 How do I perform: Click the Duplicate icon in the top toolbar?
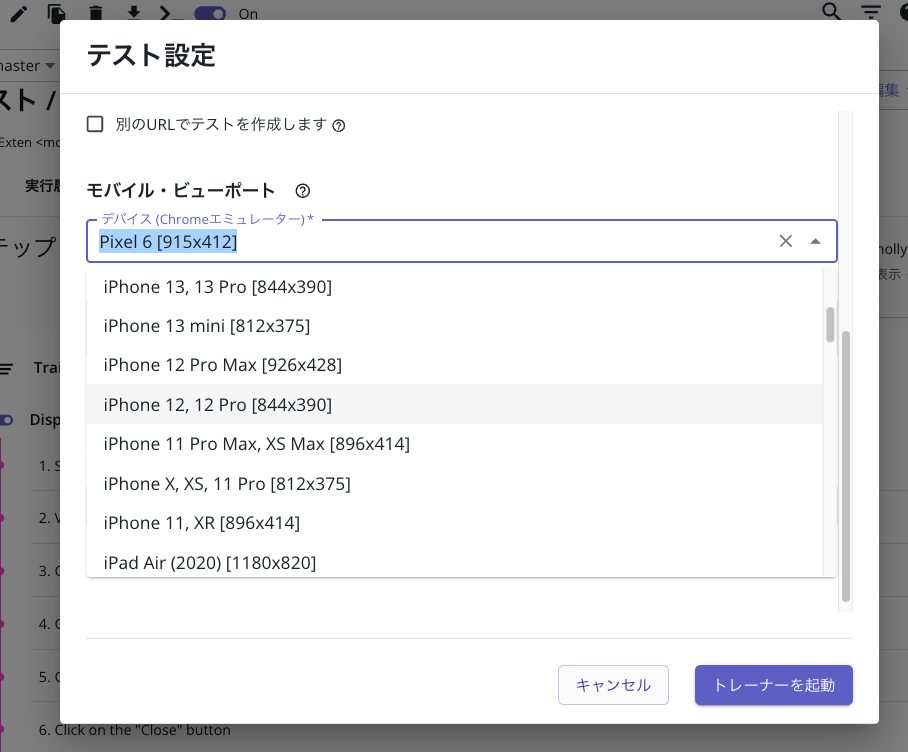(56, 10)
